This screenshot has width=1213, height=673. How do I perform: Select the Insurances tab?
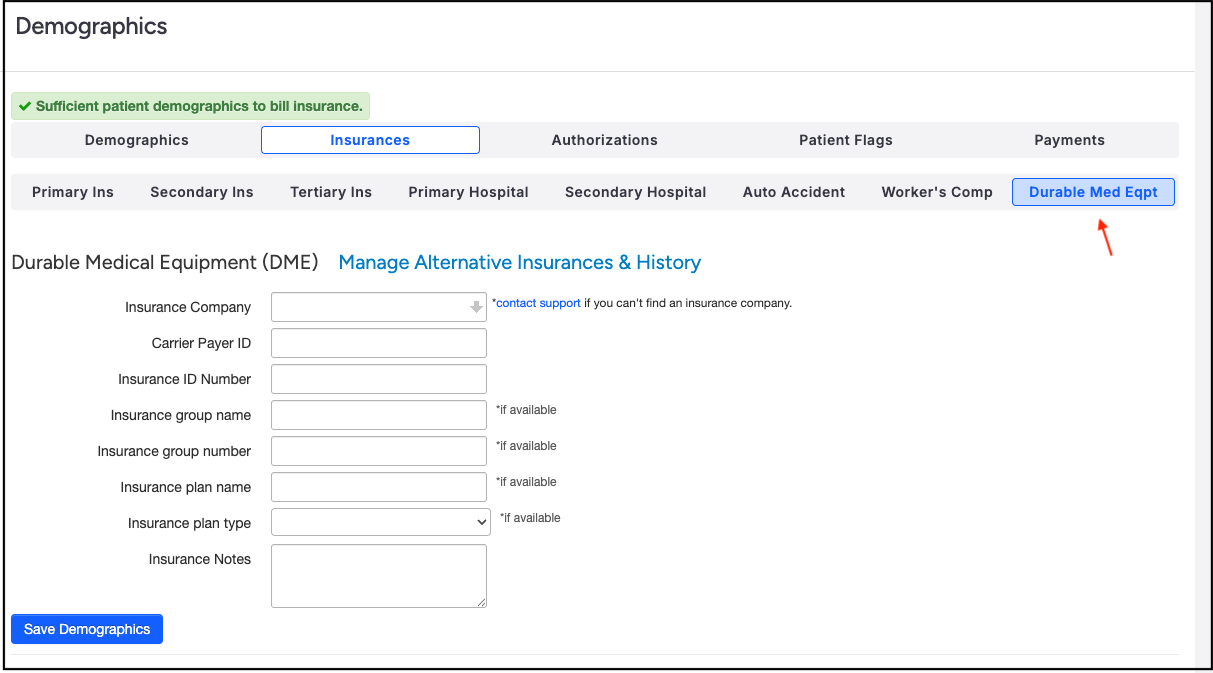coord(370,140)
